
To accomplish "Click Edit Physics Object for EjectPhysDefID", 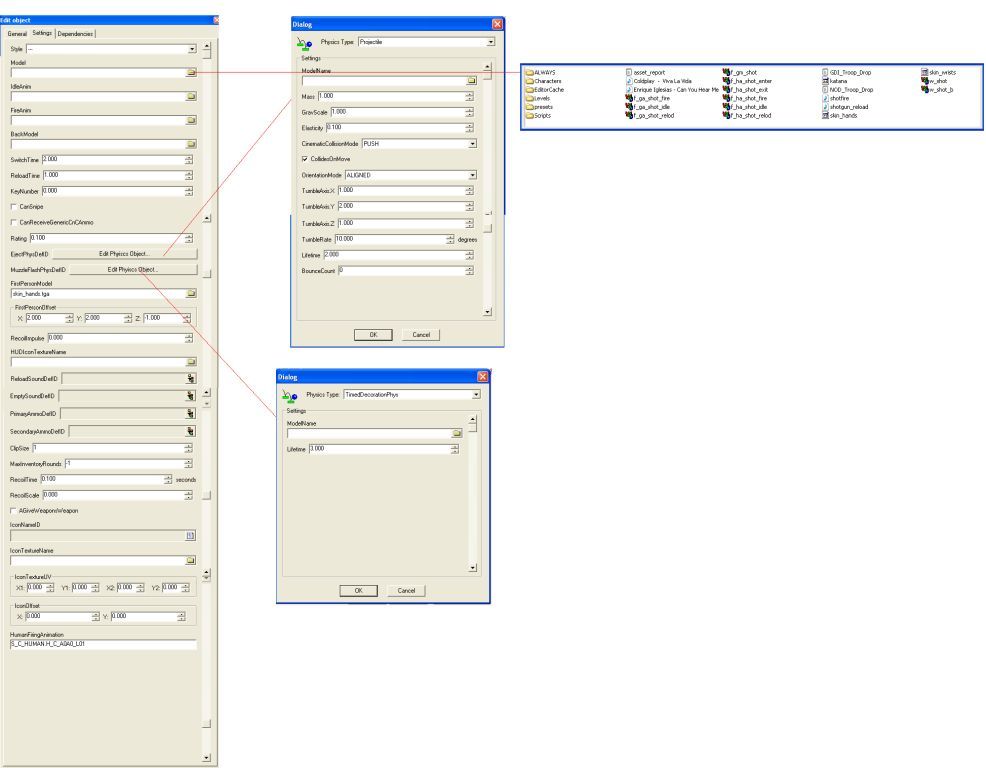I will (123, 254).
